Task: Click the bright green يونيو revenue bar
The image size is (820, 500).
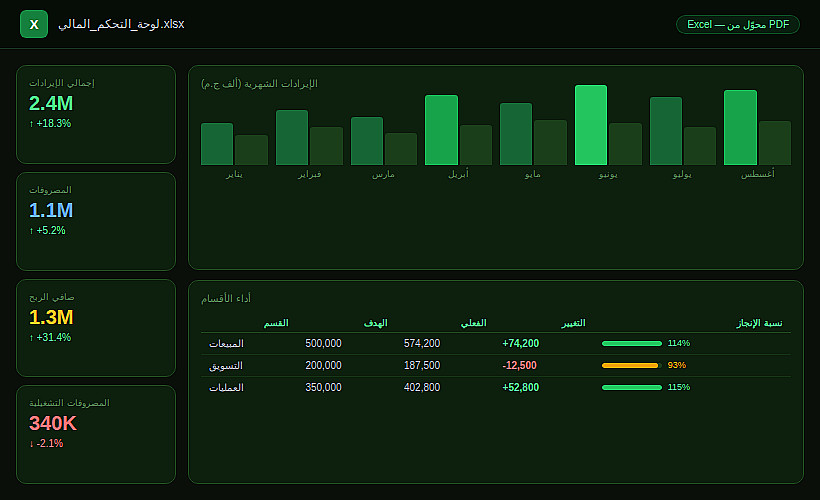Action: (x=591, y=125)
